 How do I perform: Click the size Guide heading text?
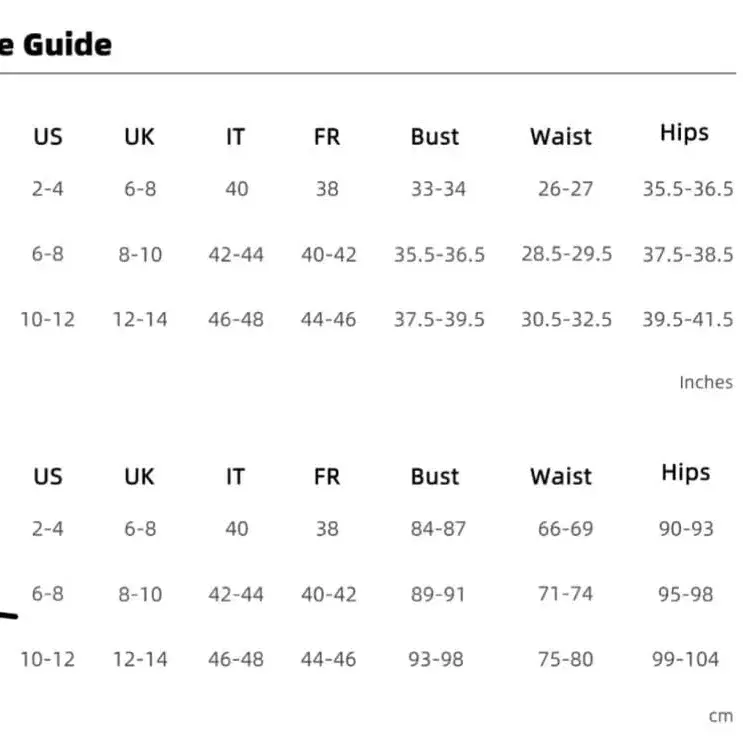click(x=55, y=45)
